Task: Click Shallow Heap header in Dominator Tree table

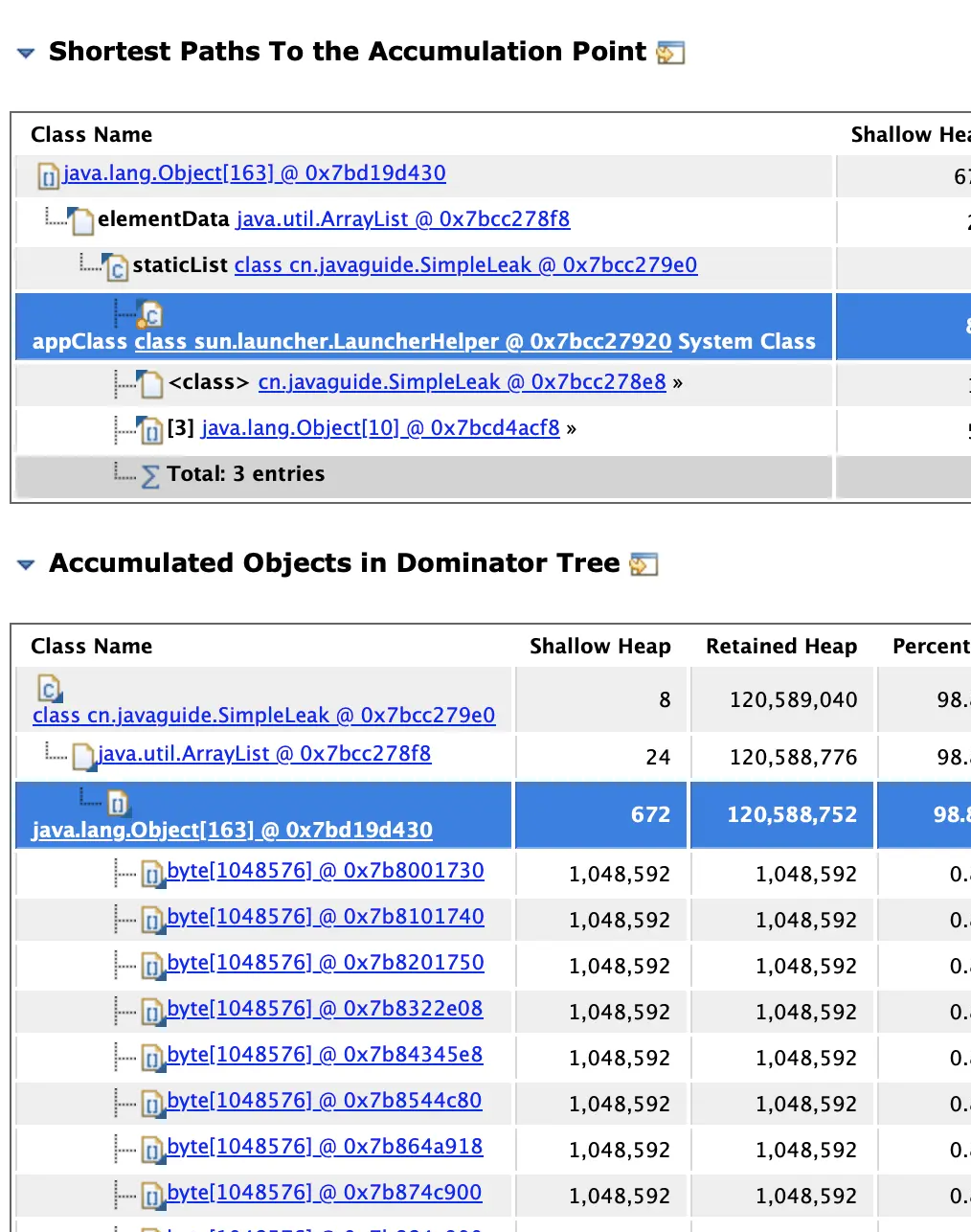Action: 599,647
